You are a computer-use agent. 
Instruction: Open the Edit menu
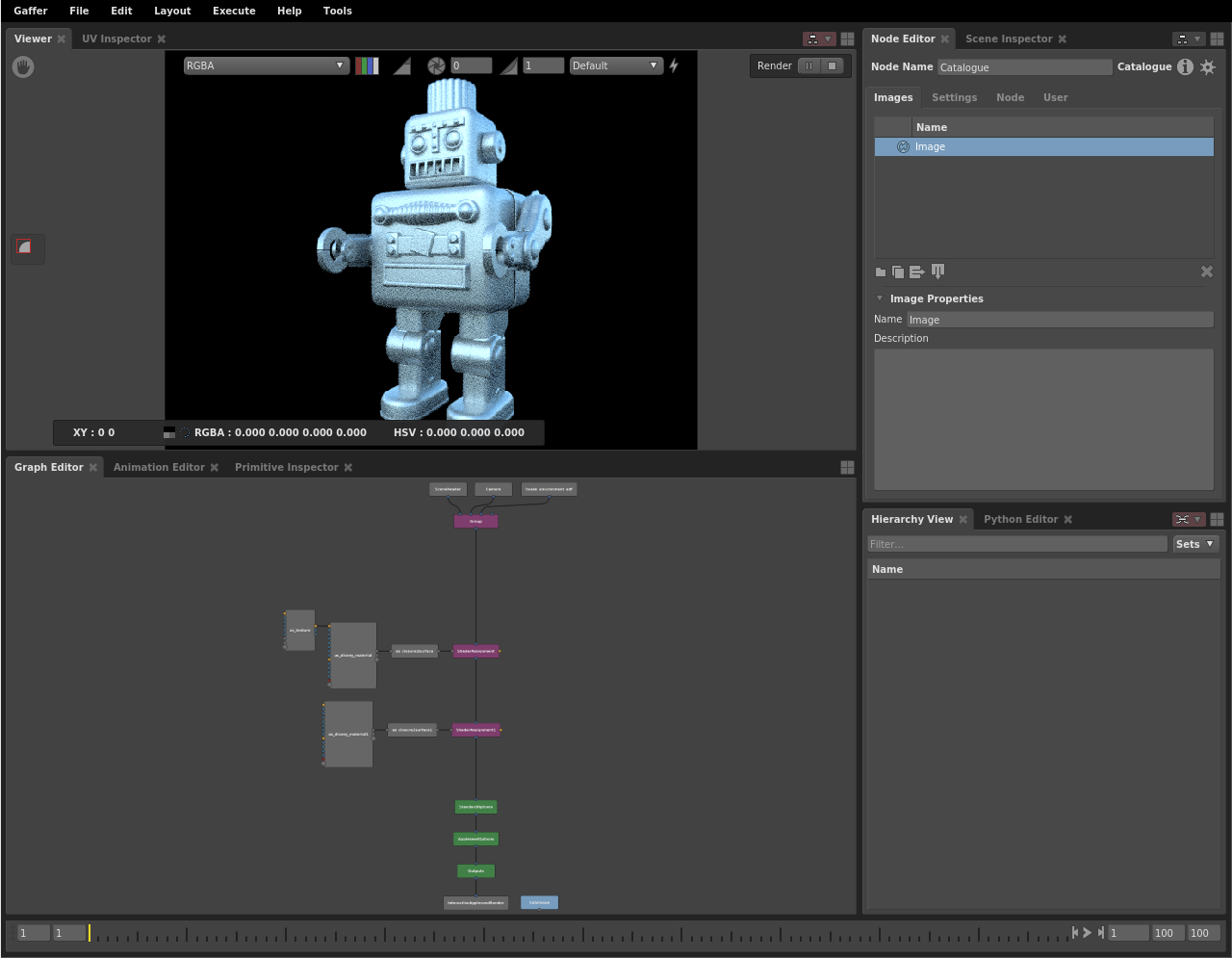pyautogui.click(x=121, y=11)
